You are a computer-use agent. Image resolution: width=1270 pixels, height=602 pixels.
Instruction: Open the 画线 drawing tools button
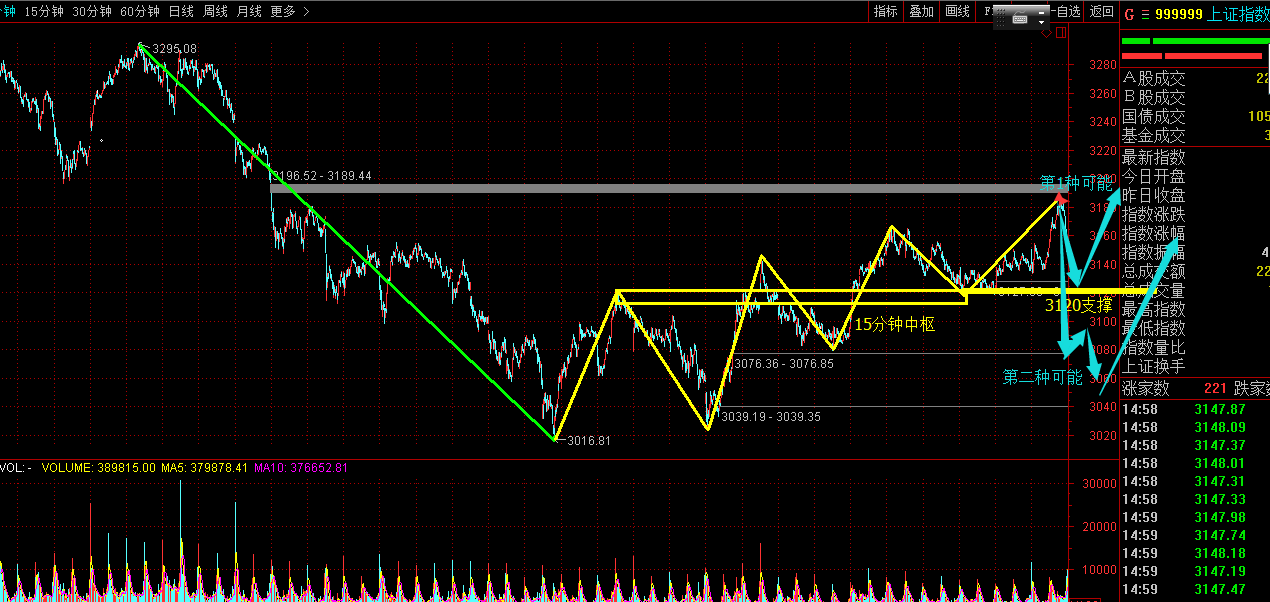click(x=957, y=11)
